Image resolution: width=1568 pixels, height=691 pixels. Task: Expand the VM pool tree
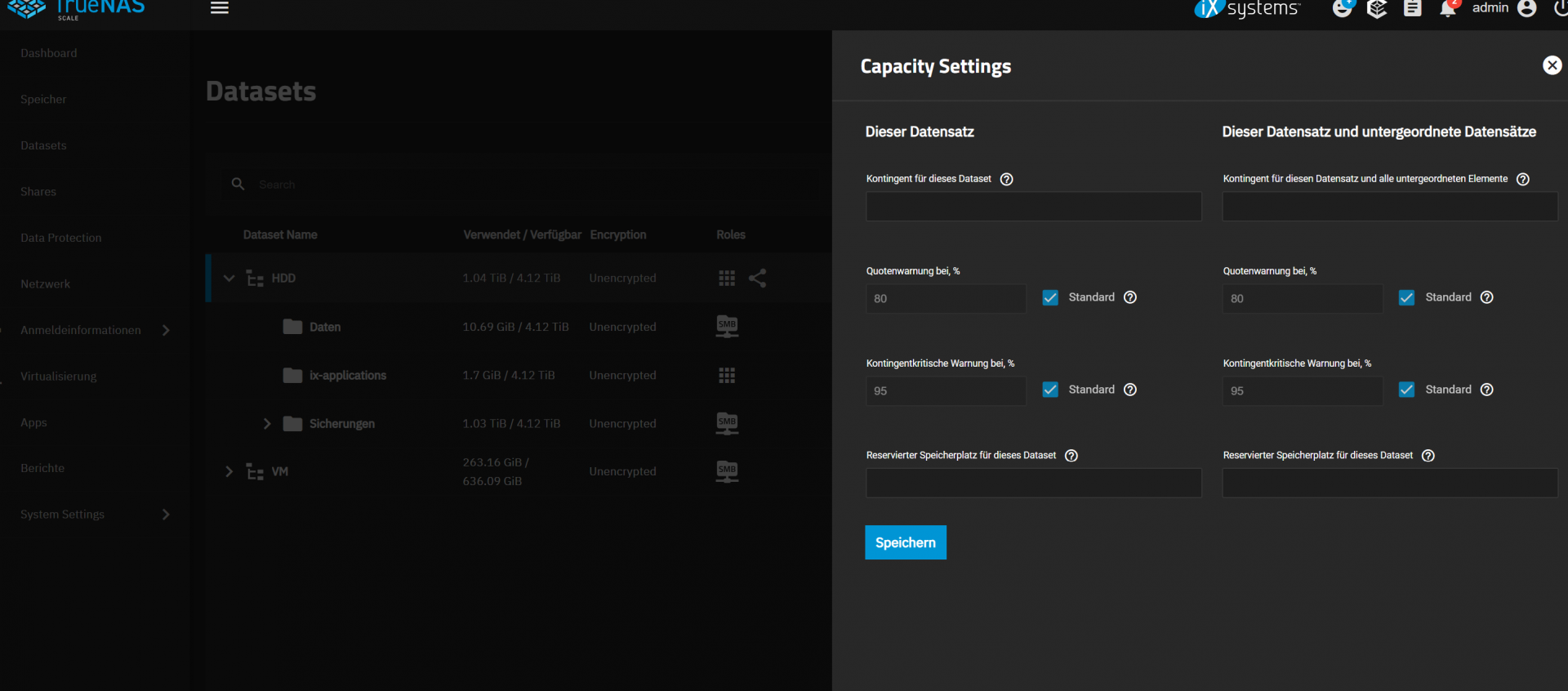pos(229,472)
